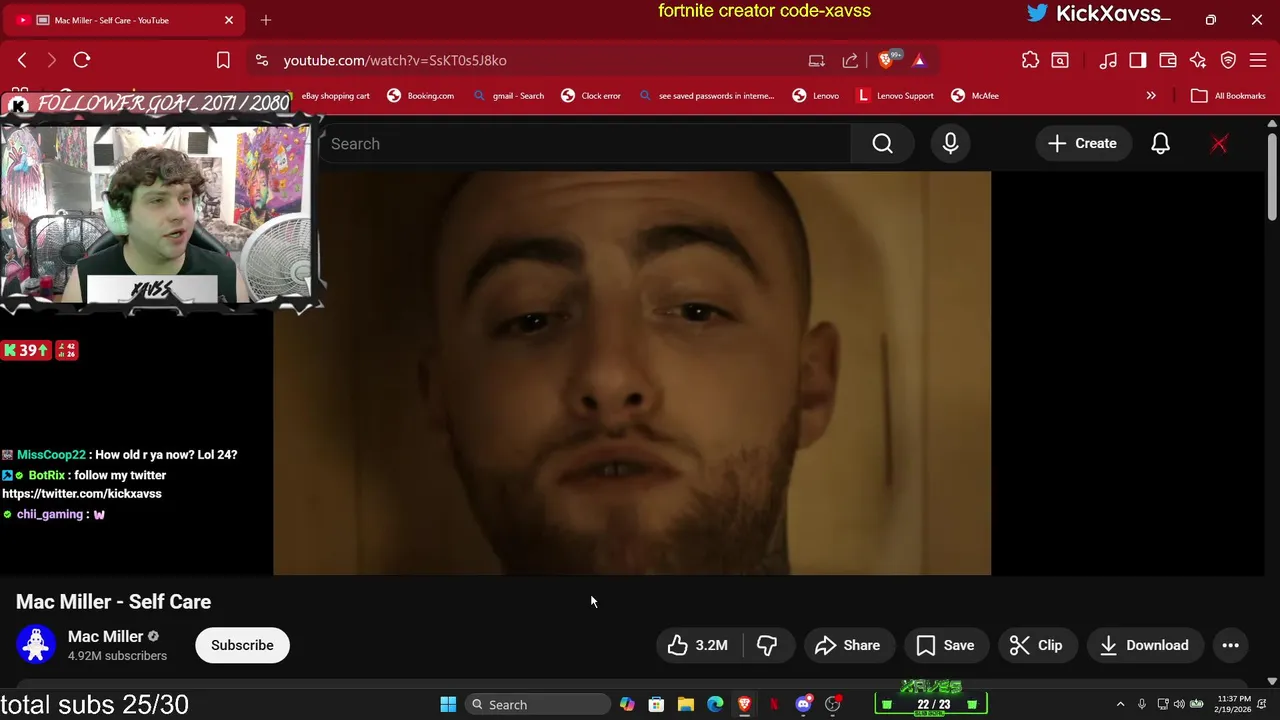Screen dimensions: 1280x720
Task: Open OBS Studio from the taskbar
Action: coord(833,704)
